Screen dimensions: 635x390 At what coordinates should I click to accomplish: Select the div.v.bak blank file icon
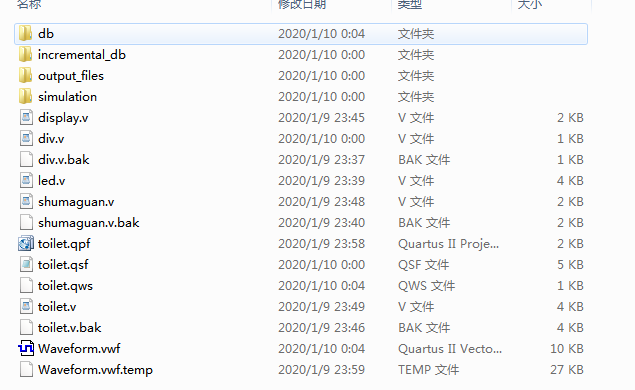[26, 160]
